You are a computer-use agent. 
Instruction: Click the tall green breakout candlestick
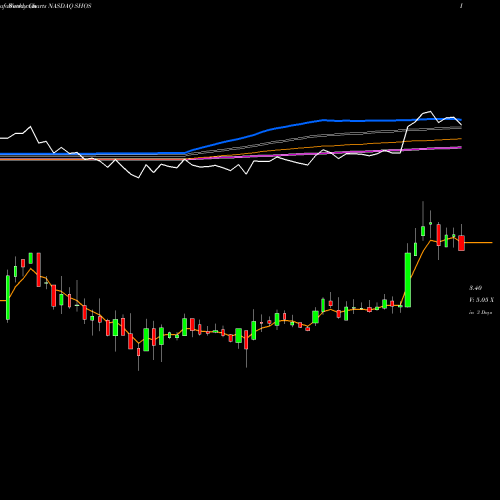pos(408,280)
